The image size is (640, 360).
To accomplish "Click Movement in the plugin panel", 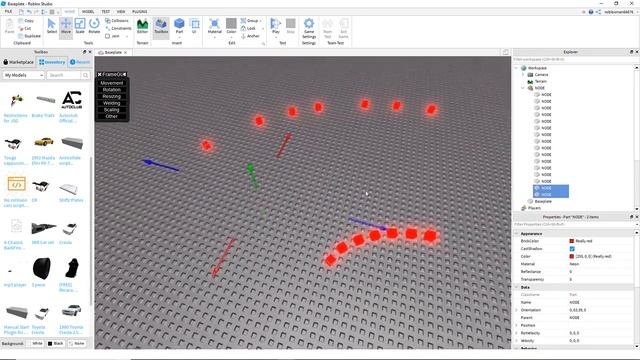I will tap(111, 83).
